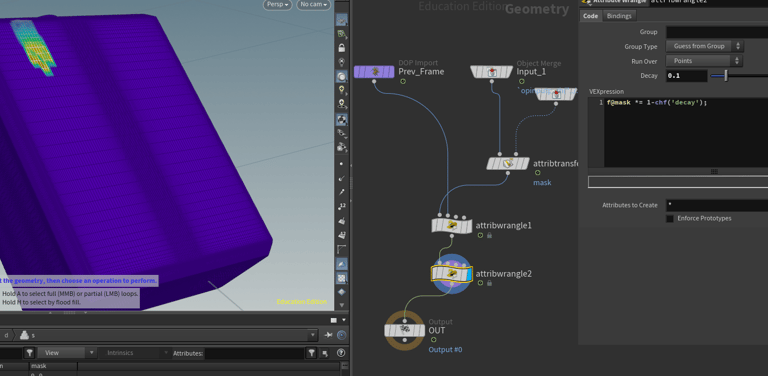This screenshot has height=376, width=768.
Task: Open the No cam camera menu
Action: (x=313, y=4)
